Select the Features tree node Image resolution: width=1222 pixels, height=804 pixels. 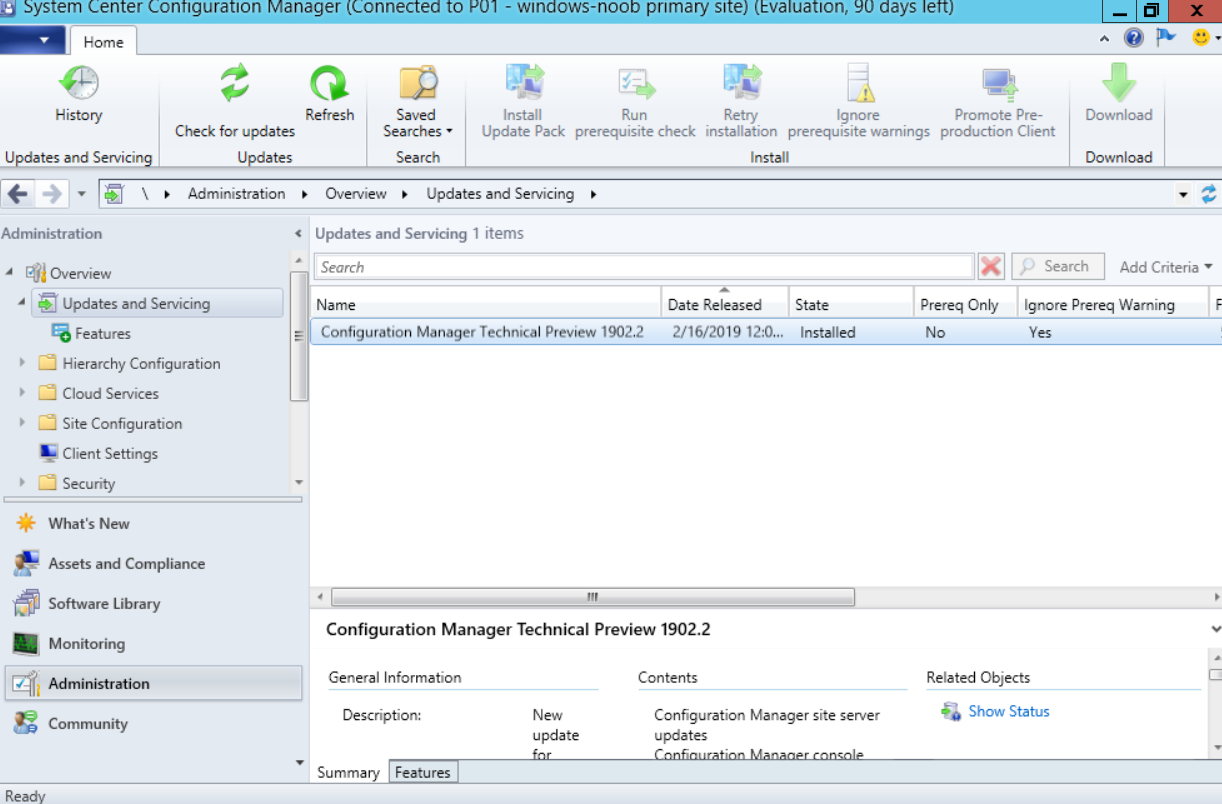click(x=102, y=334)
